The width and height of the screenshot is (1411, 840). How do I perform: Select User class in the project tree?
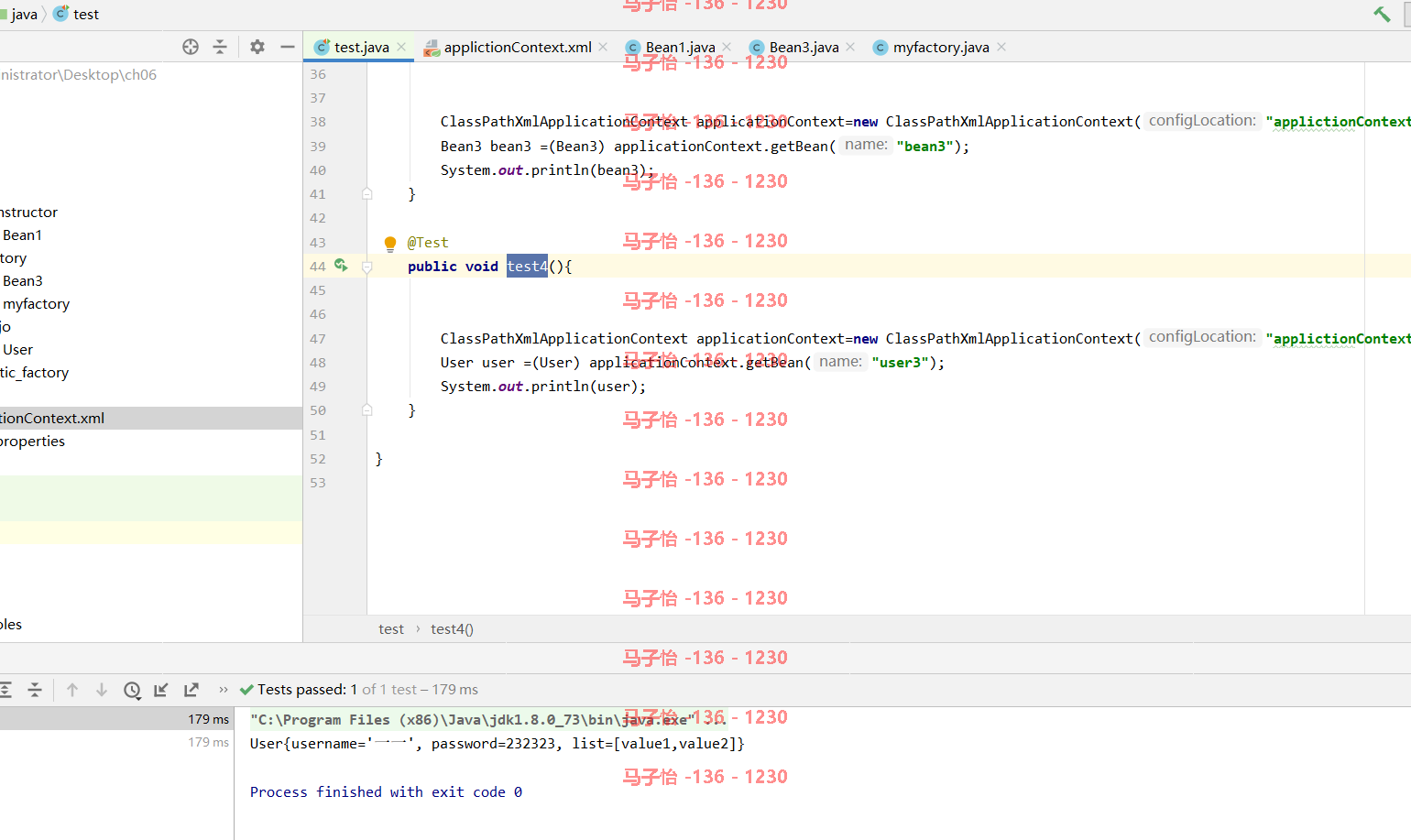[x=17, y=350]
